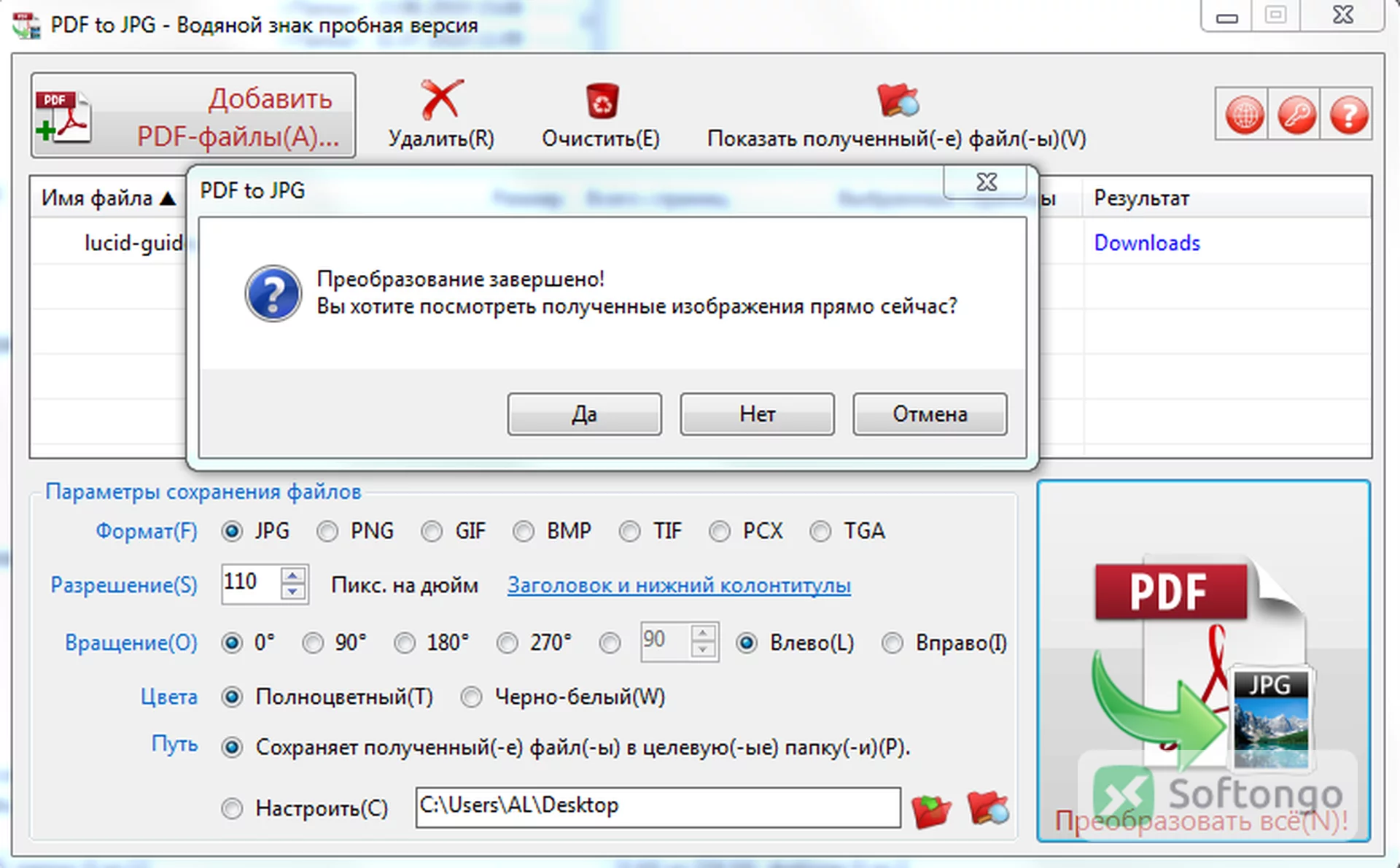
Task: Open the red globe website icon
Action: click(x=1243, y=115)
